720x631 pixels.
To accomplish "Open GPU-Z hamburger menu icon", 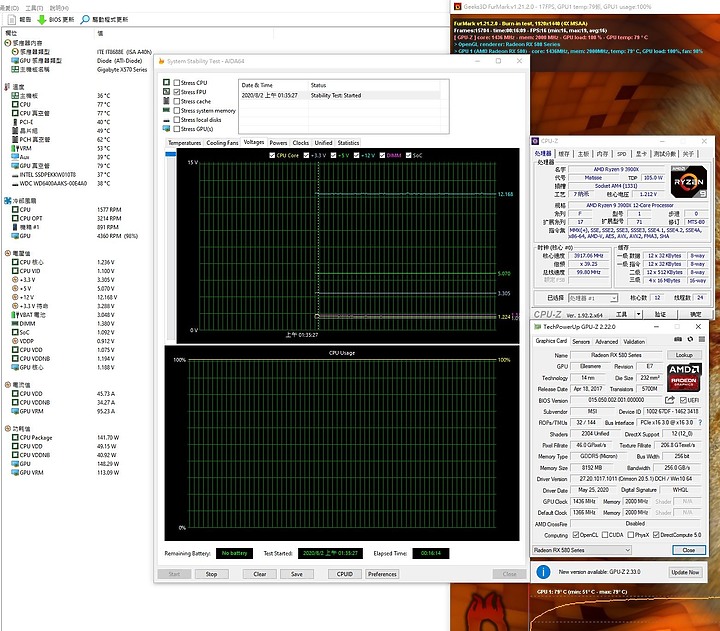I will click(702, 339).
